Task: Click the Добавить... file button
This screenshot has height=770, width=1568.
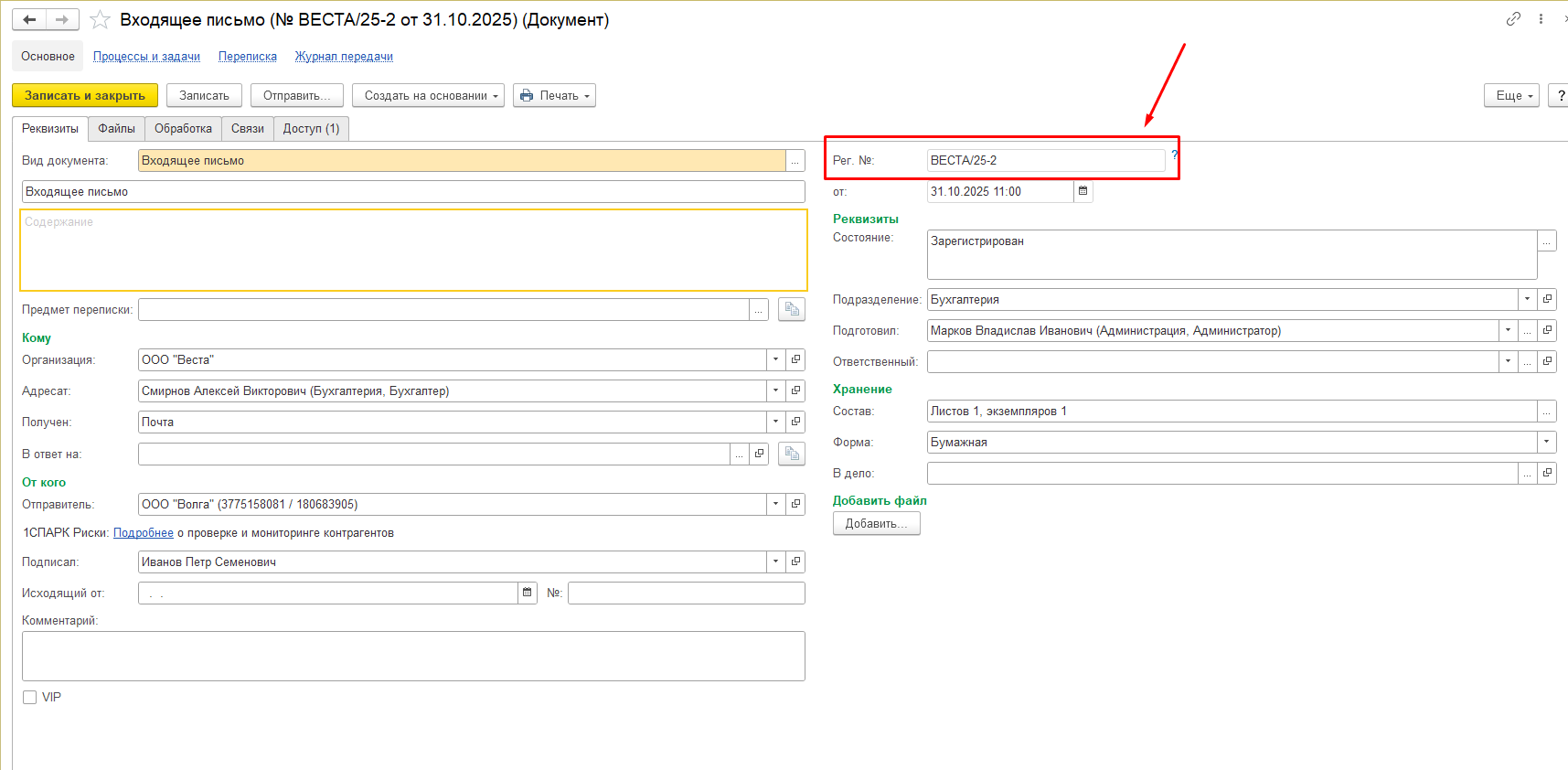Action: (x=876, y=523)
